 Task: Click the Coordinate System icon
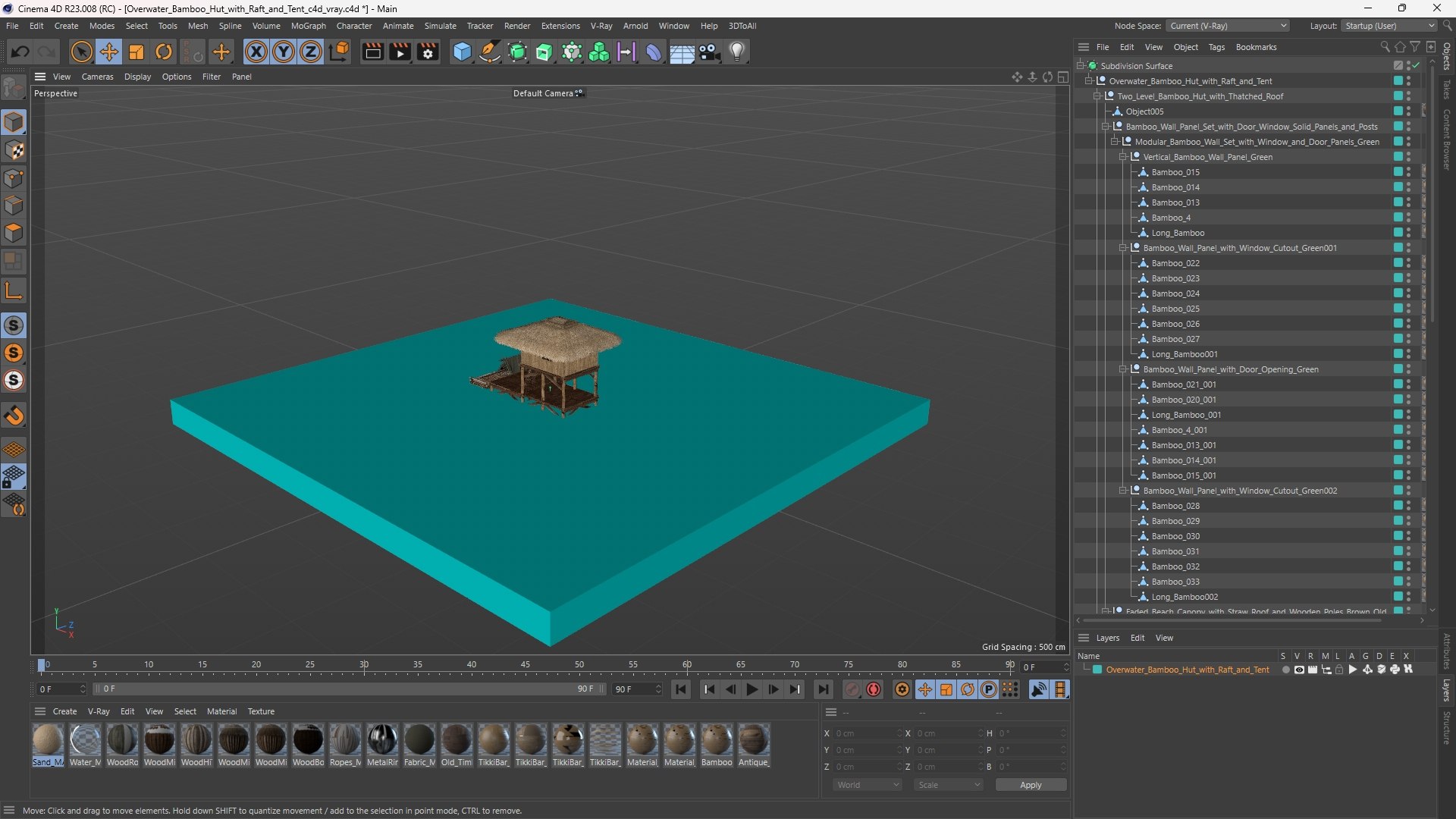coord(340,52)
